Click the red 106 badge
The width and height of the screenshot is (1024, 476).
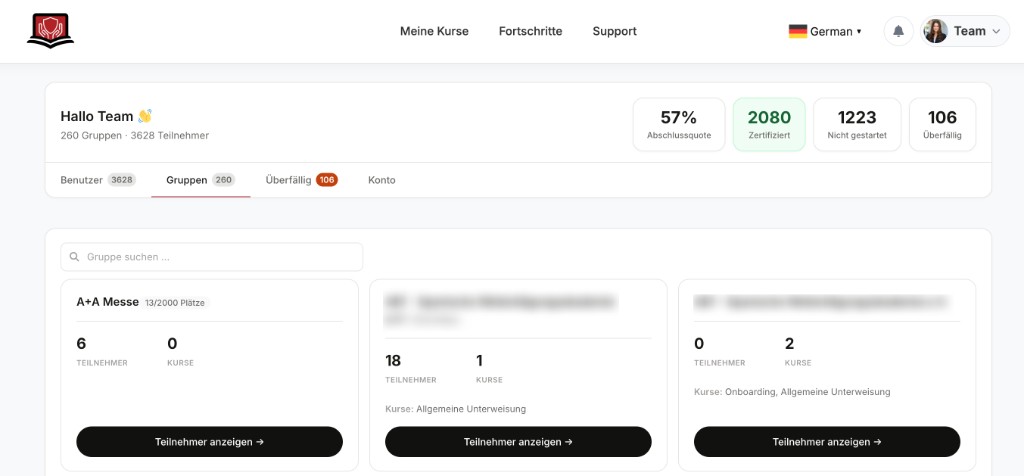[327, 180]
